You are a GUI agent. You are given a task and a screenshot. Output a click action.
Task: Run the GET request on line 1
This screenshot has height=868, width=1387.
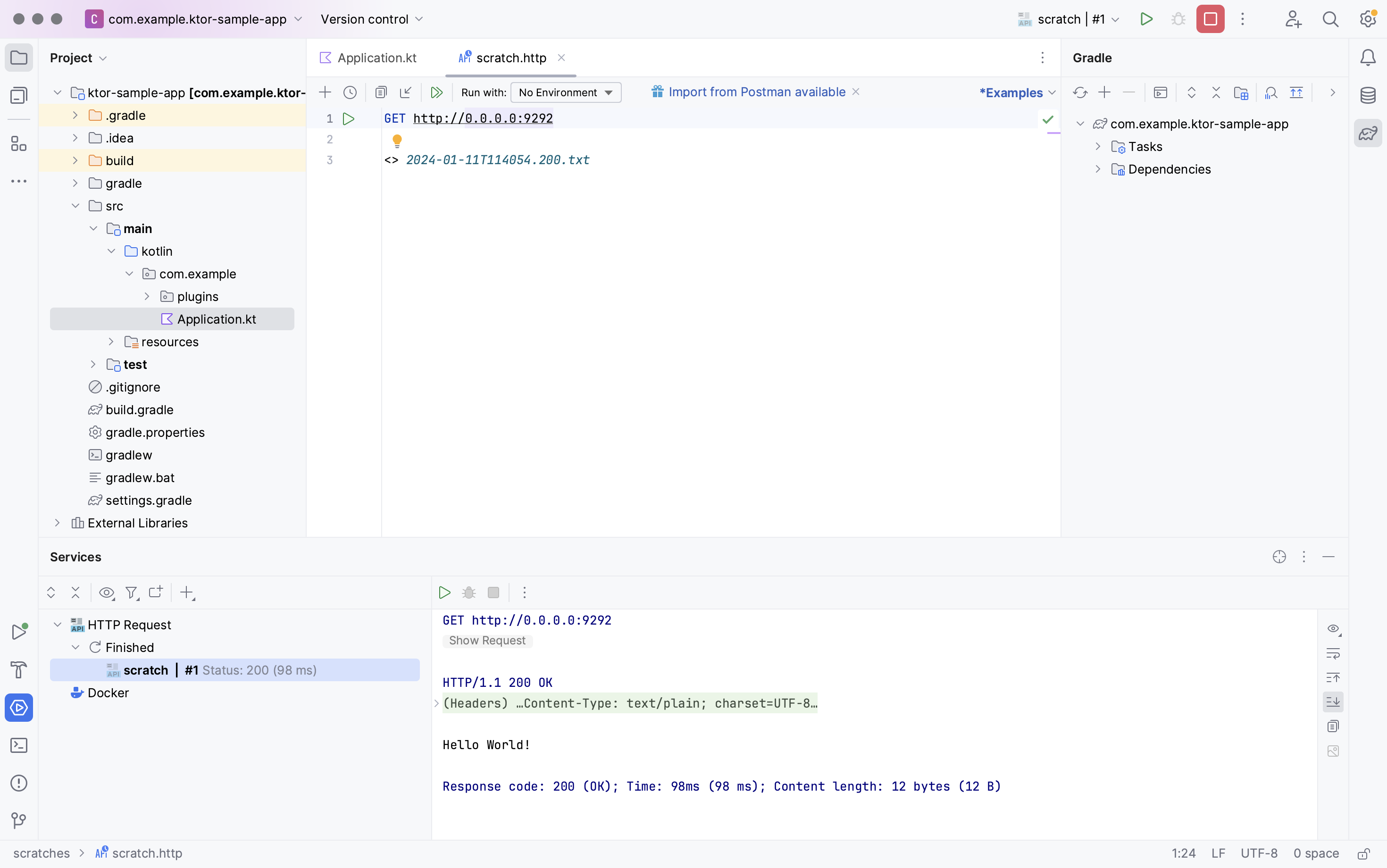[x=349, y=118]
